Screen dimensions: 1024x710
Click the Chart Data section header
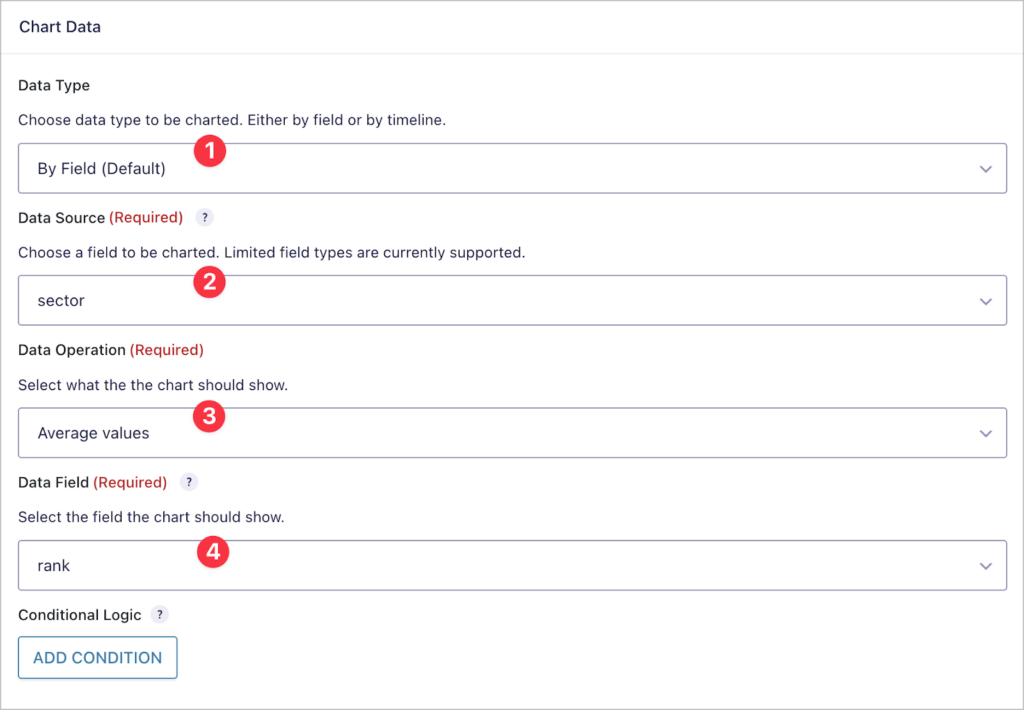[x=59, y=27]
